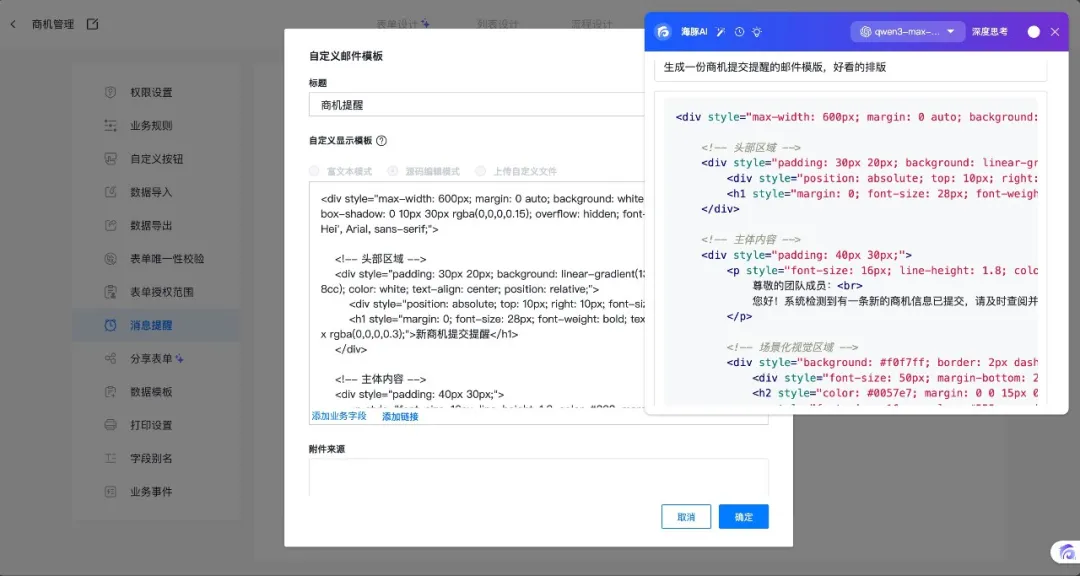
Task: Click the edit icon beside 商机管理 title
Action: click(x=92, y=24)
